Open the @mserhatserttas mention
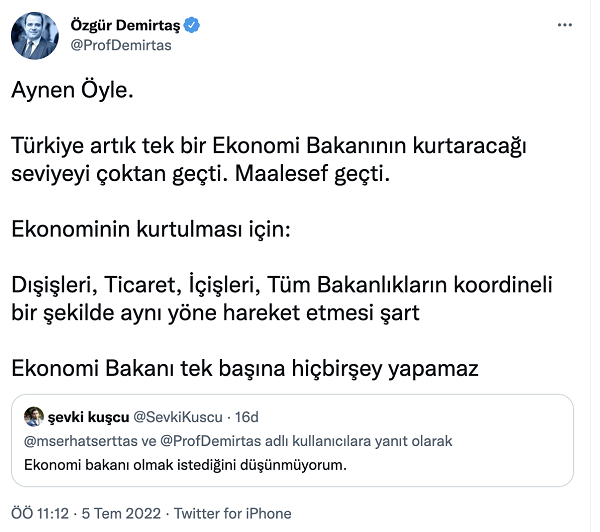600x532 pixels. (x=81, y=441)
